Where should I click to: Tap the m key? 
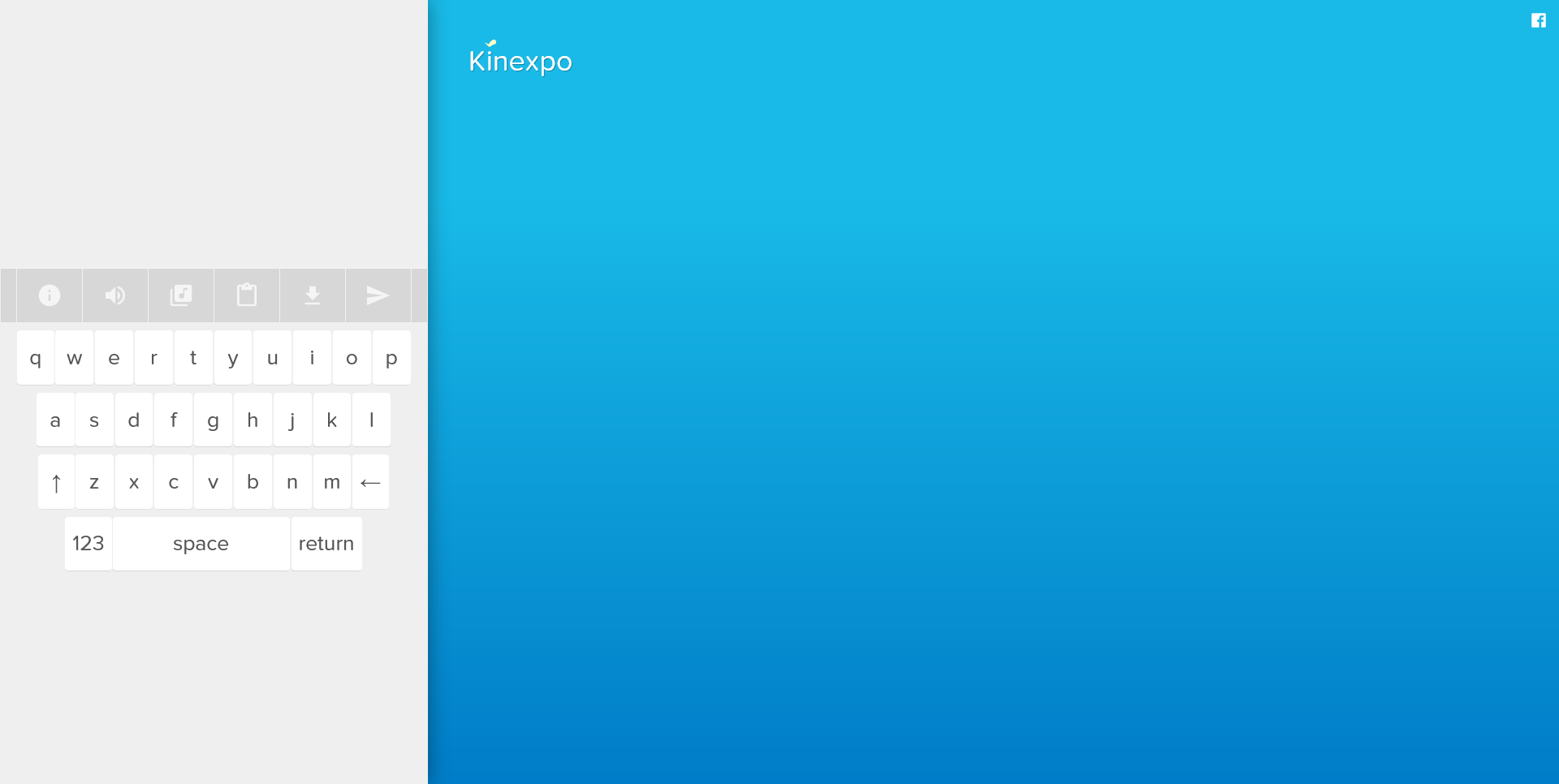[332, 482]
